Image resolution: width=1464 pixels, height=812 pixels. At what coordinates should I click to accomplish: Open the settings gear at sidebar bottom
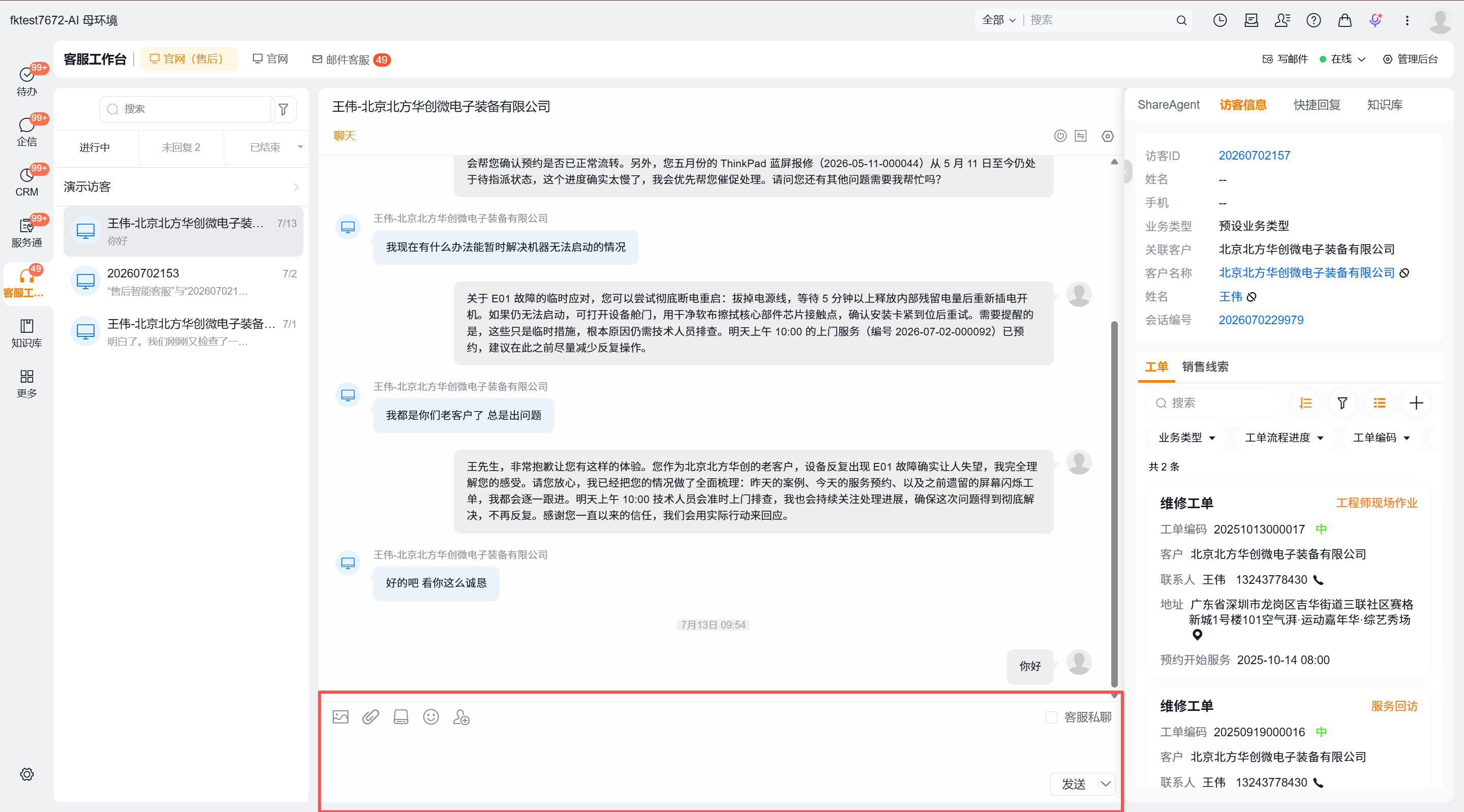27,774
